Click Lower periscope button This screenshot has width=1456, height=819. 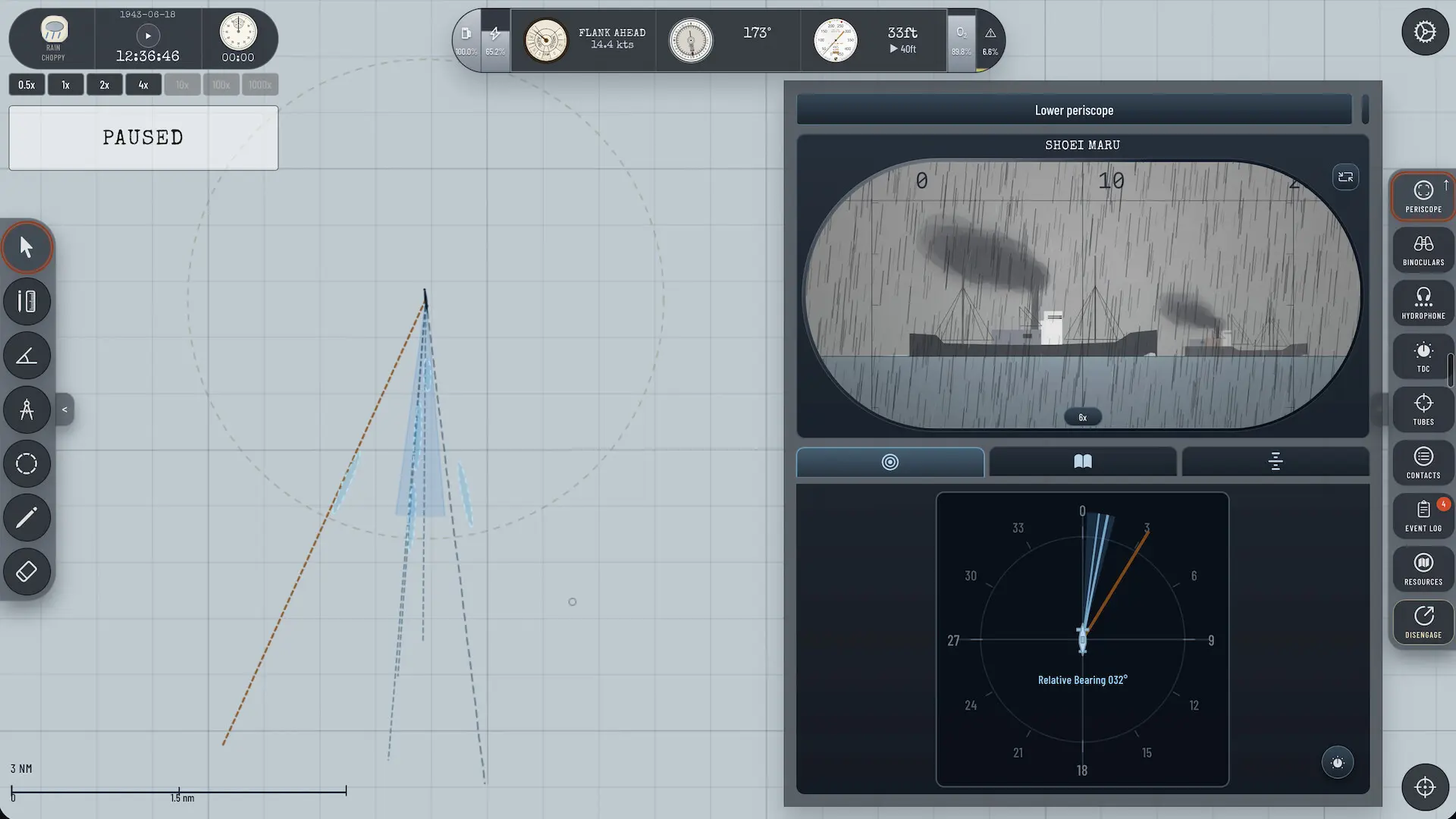tap(1074, 110)
